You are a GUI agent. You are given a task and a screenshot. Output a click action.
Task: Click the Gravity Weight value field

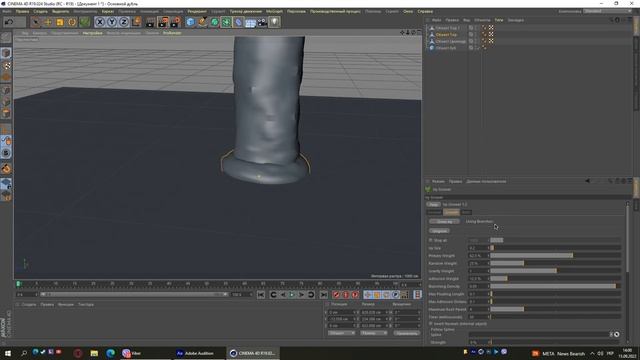tap(478, 271)
